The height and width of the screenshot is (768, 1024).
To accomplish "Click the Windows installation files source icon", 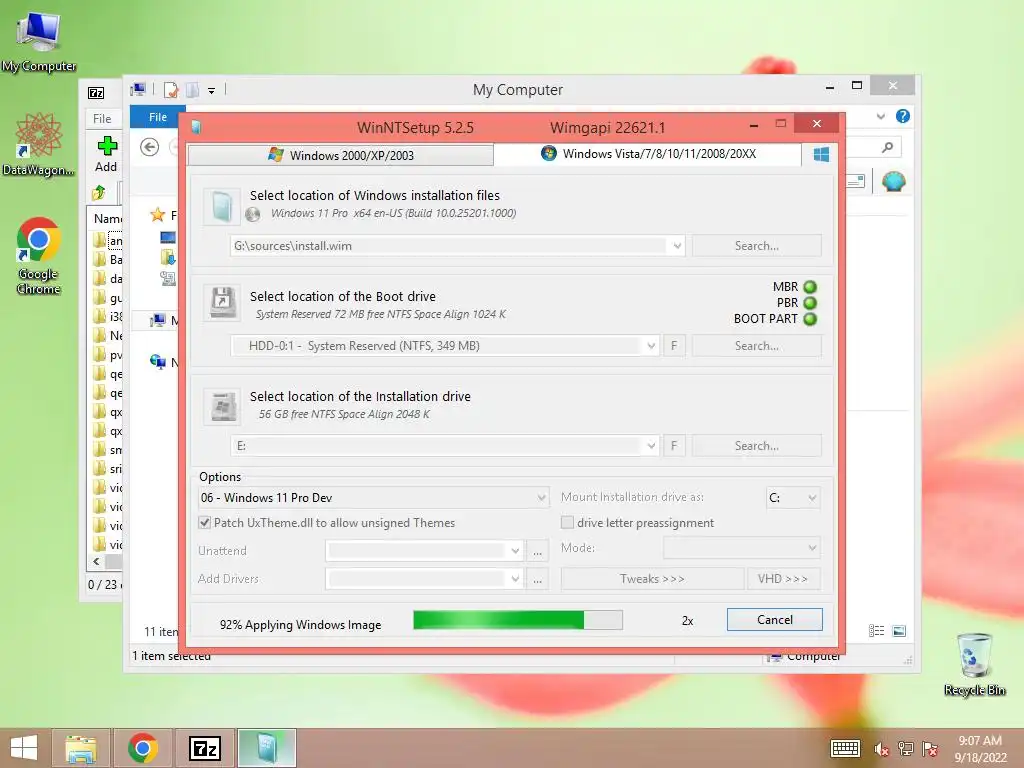I will 221,206.
